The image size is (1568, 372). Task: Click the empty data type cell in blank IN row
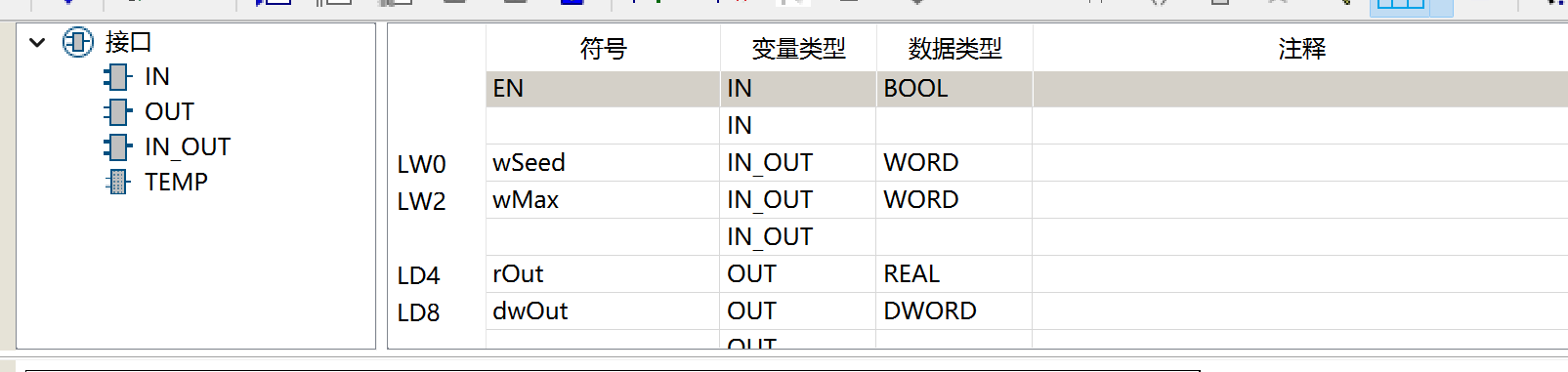coord(954,126)
